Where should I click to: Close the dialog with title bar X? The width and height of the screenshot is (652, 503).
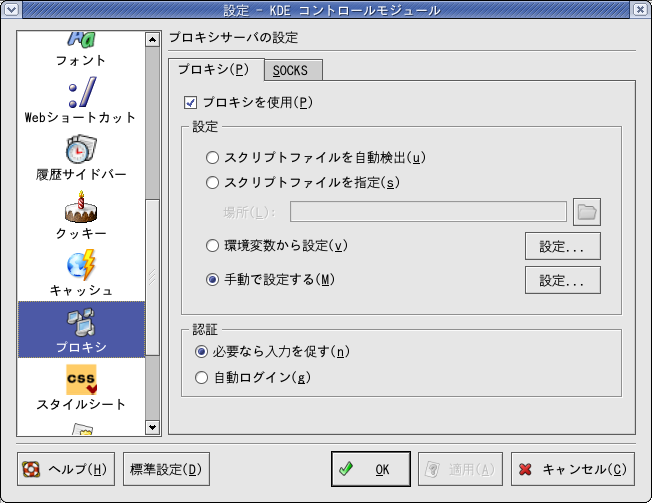tap(640, 9)
